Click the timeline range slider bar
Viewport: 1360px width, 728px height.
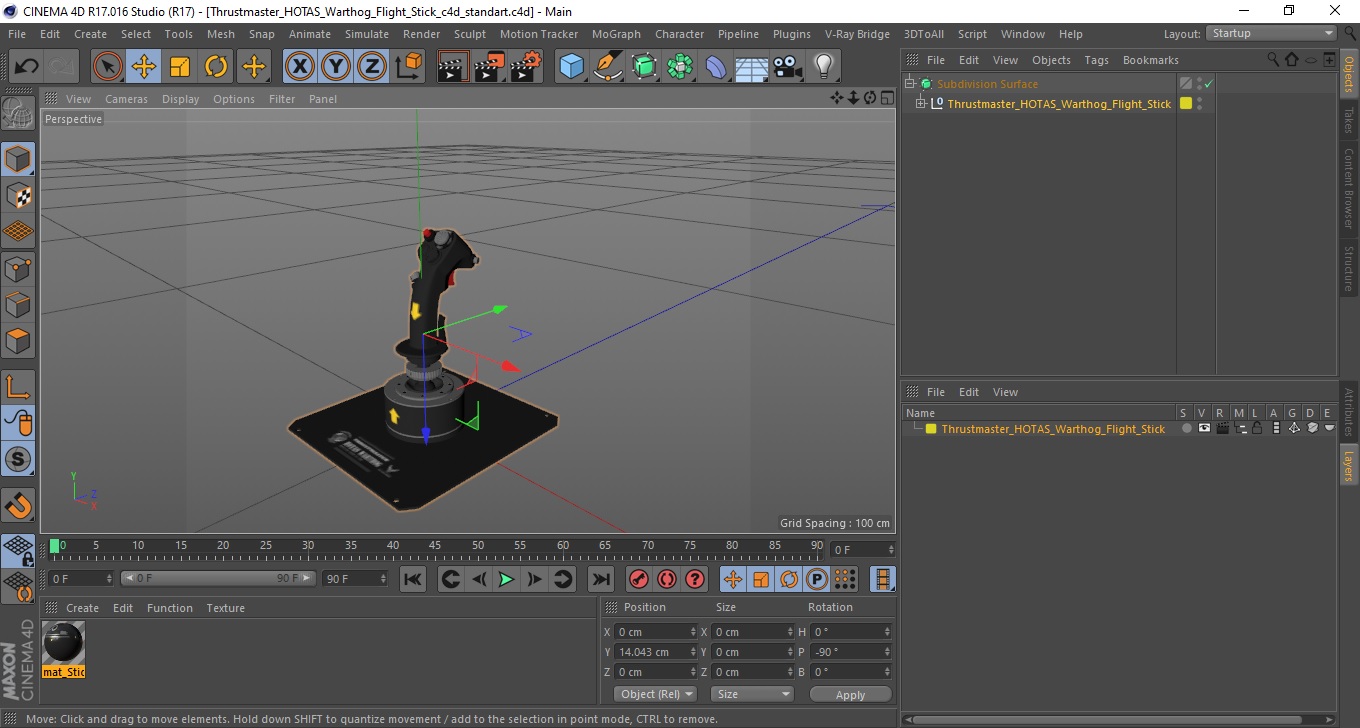(219, 578)
